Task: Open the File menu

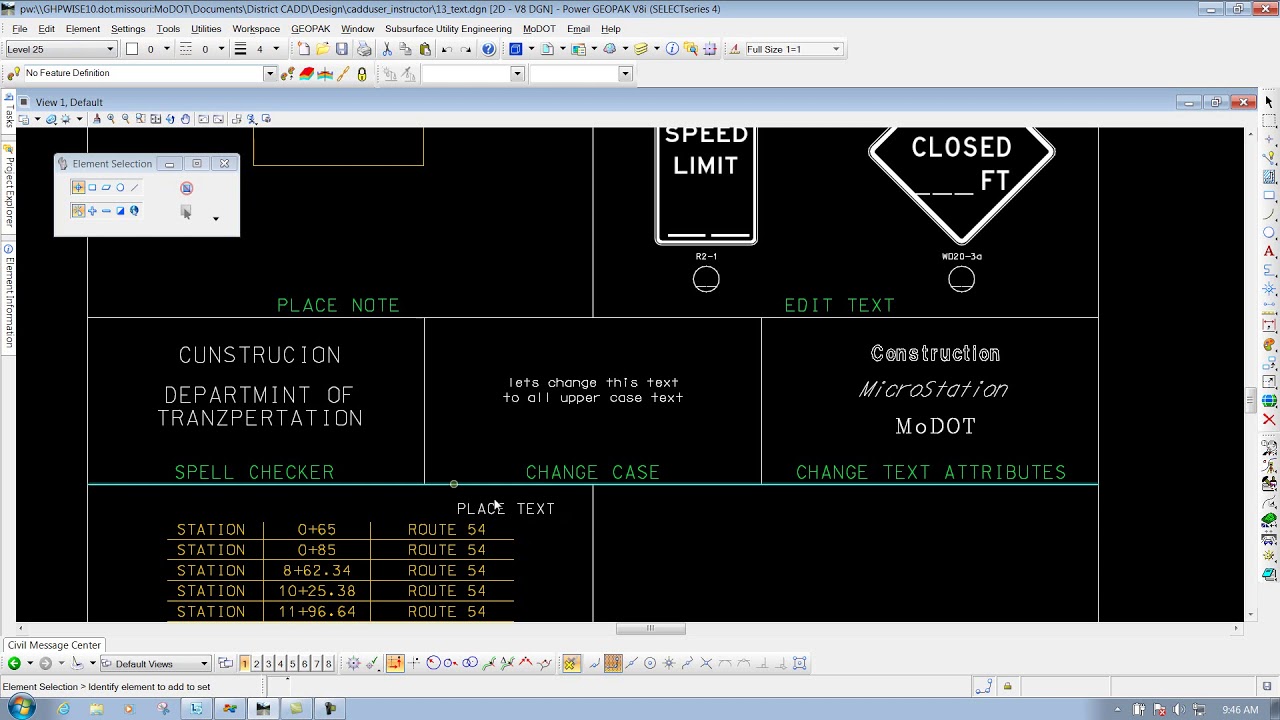Action: pos(19,29)
